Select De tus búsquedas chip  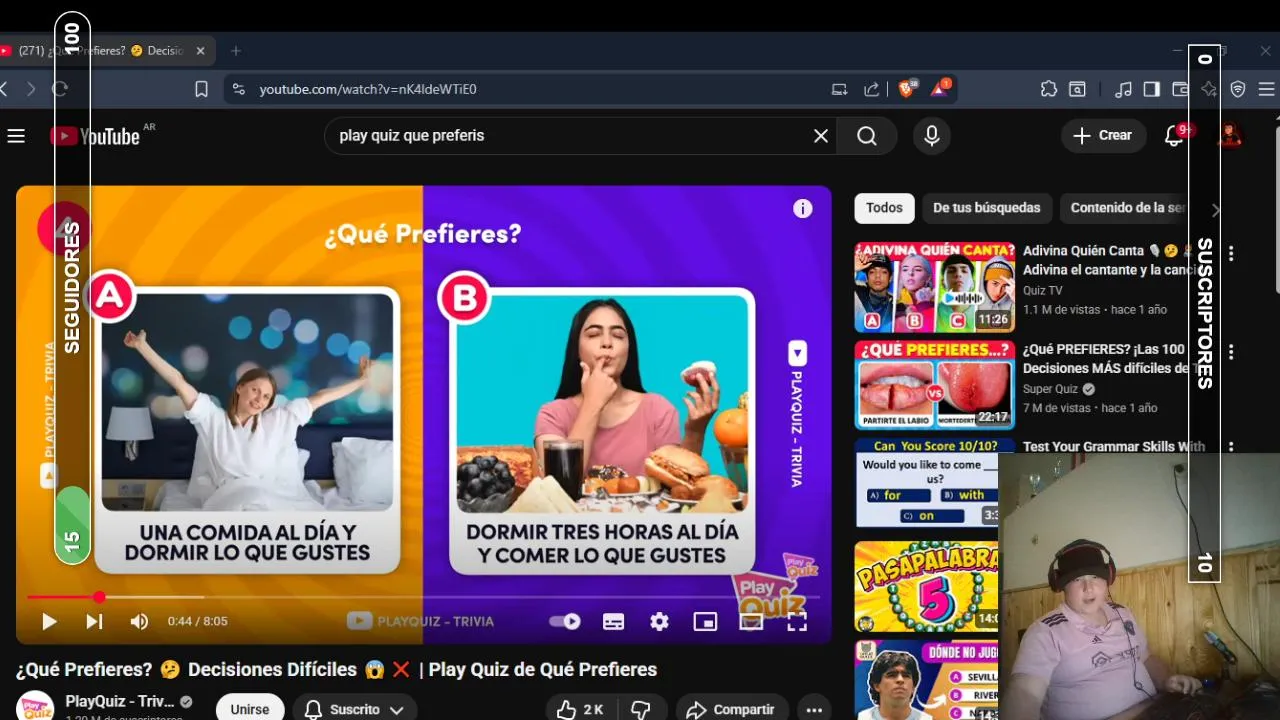pyautogui.click(x=987, y=208)
